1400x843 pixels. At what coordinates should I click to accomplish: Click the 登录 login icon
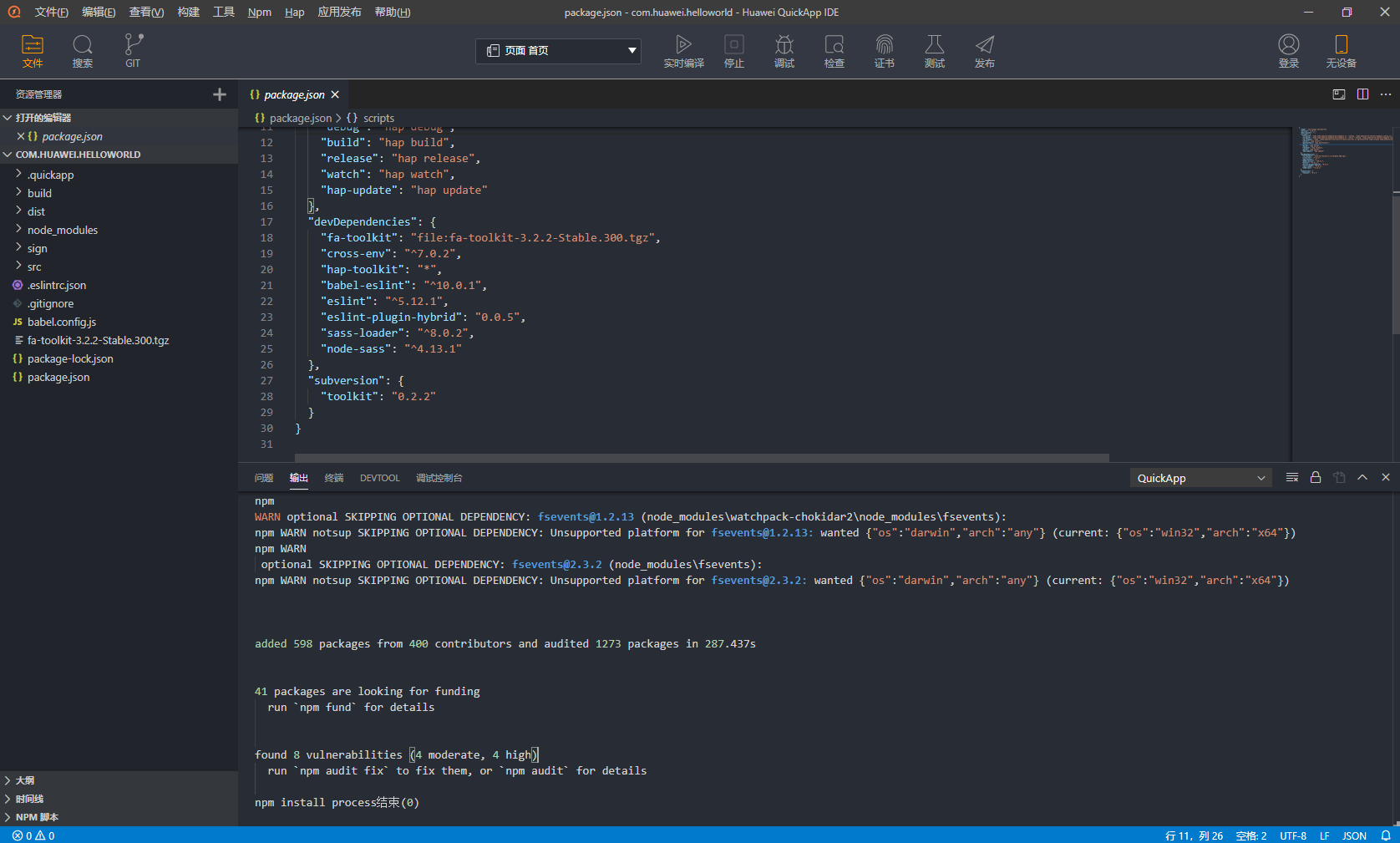click(1289, 51)
